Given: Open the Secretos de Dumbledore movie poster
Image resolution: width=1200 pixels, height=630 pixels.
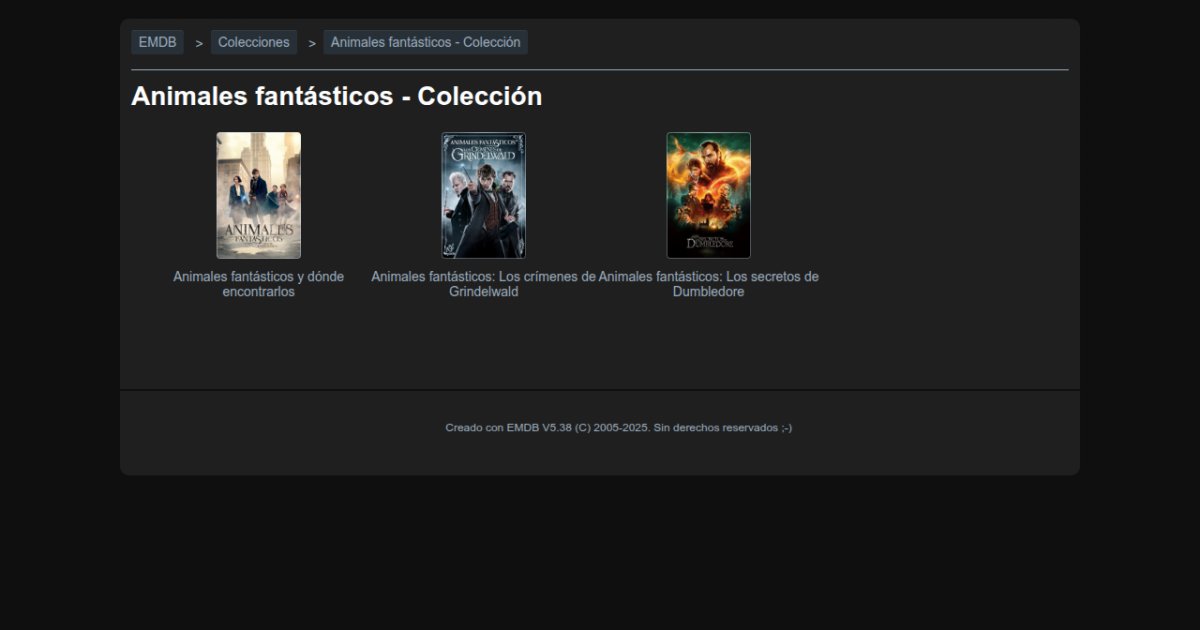Looking at the screenshot, I should click(x=709, y=195).
